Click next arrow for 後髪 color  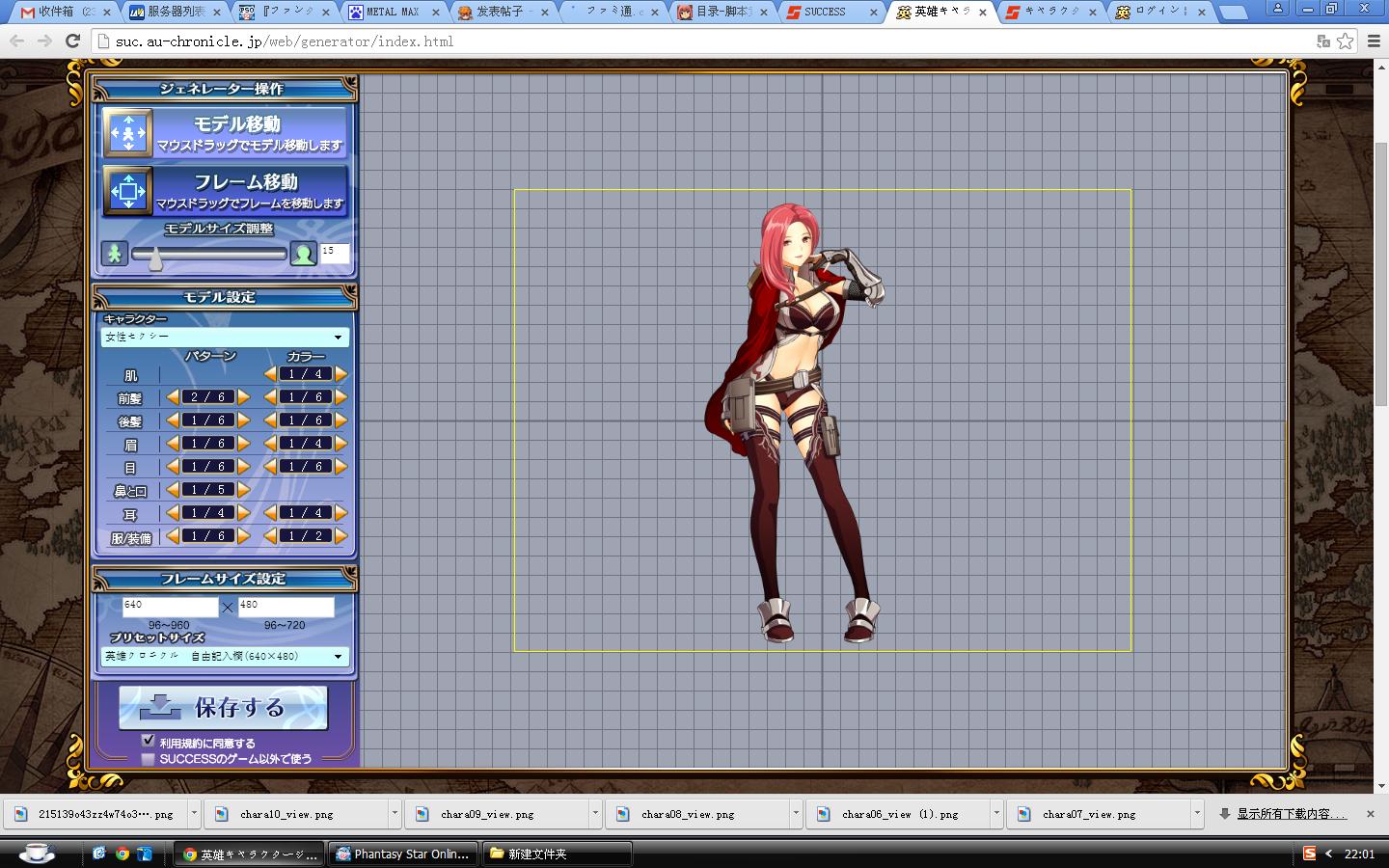340,420
